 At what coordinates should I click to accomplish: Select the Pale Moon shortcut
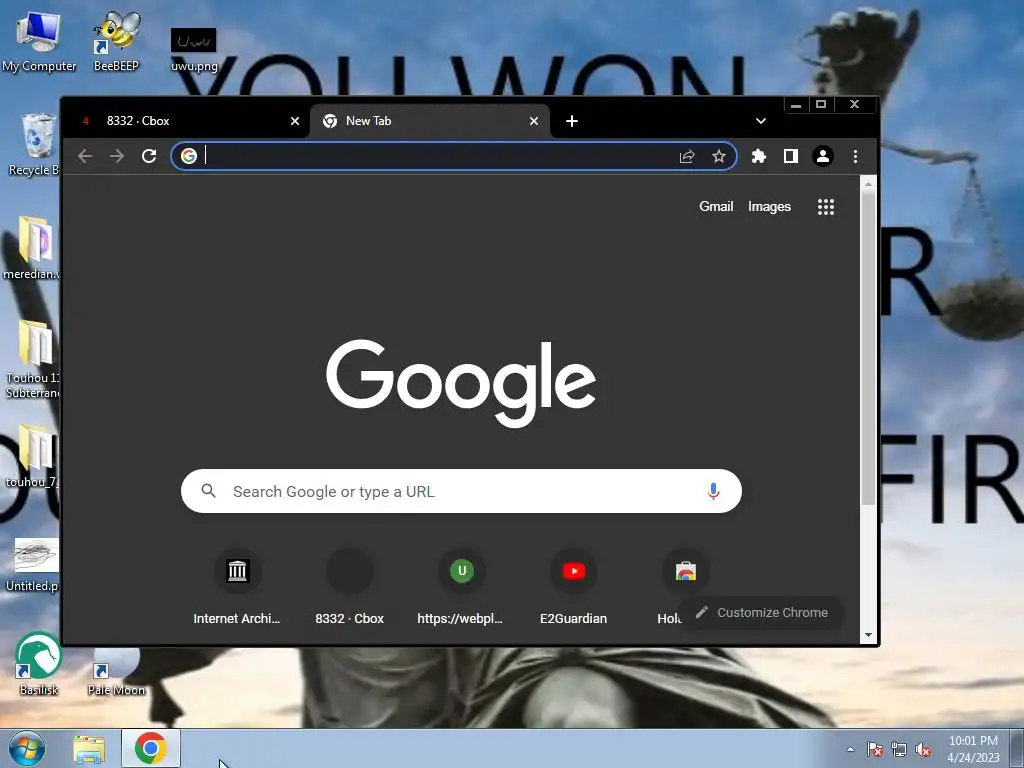pyautogui.click(x=116, y=671)
